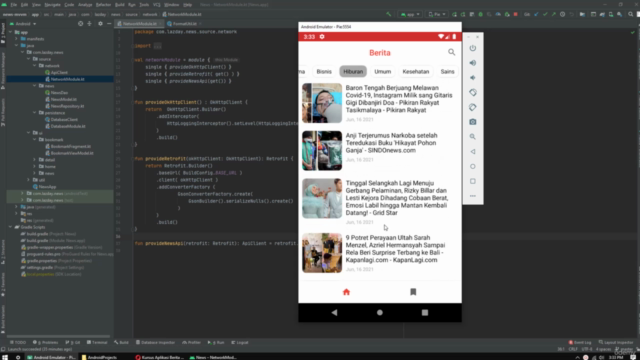
Task: Open project panel settings gear
Action: (x=100, y=24)
